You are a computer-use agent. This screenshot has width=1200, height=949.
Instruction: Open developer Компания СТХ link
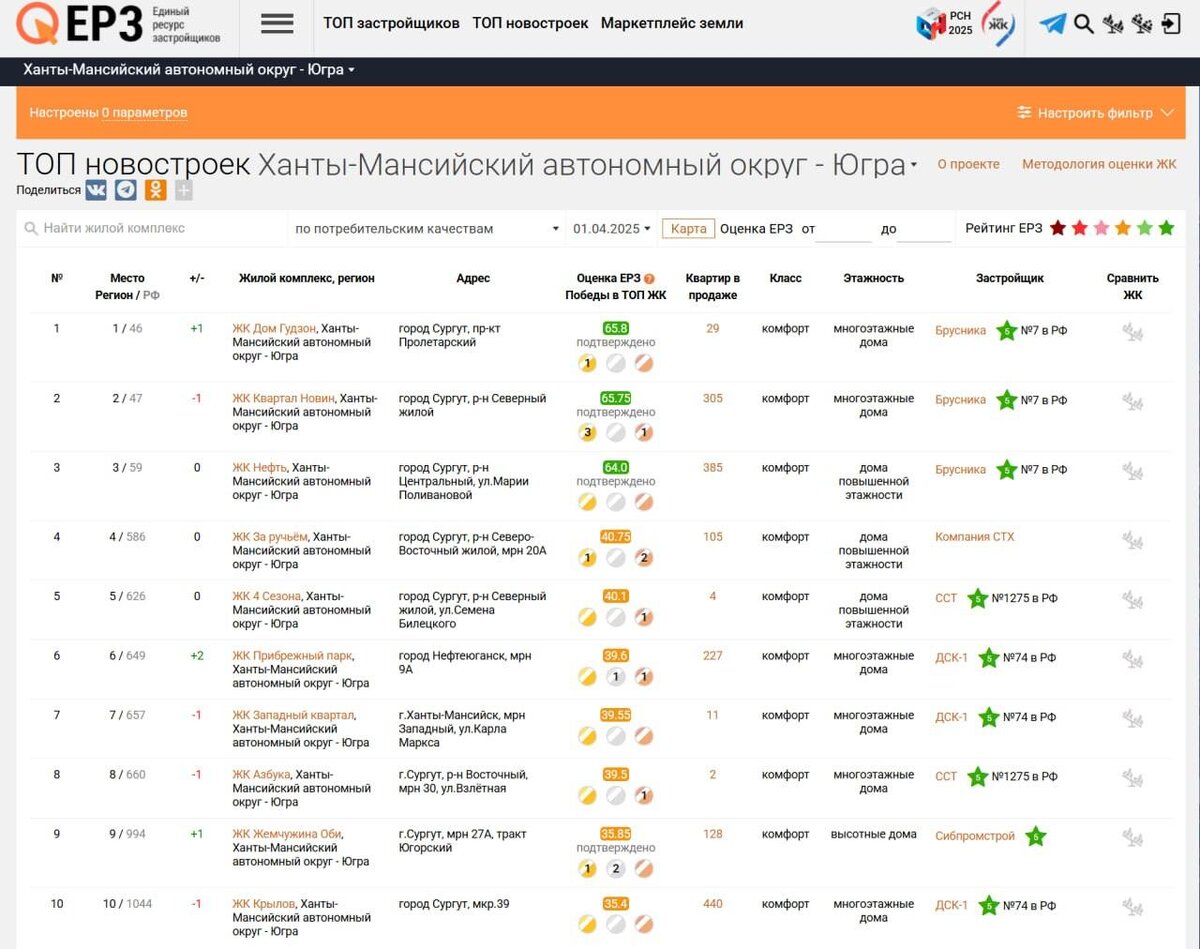point(974,537)
